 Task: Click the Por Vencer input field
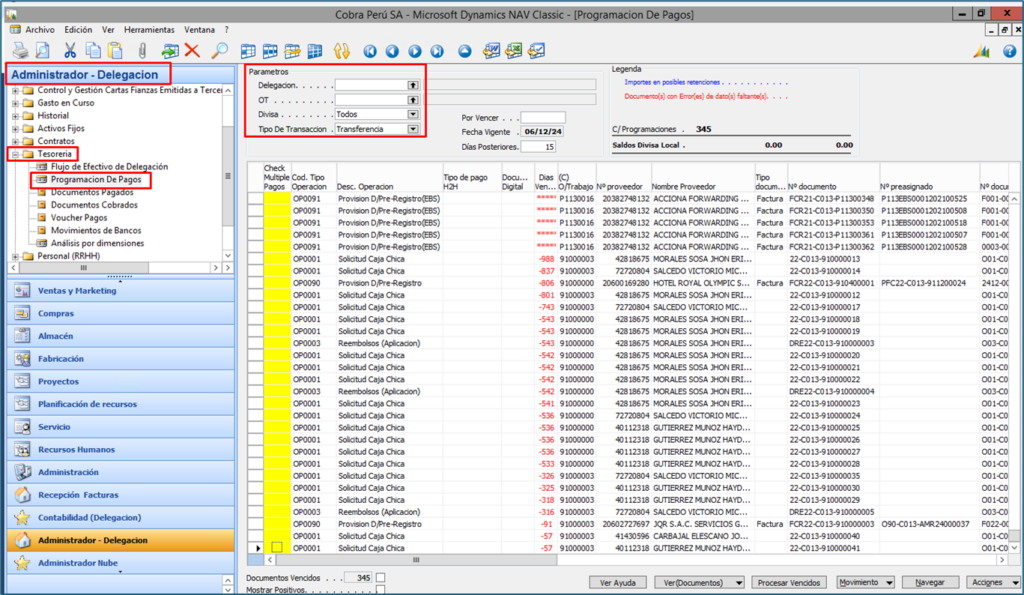click(543, 118)
